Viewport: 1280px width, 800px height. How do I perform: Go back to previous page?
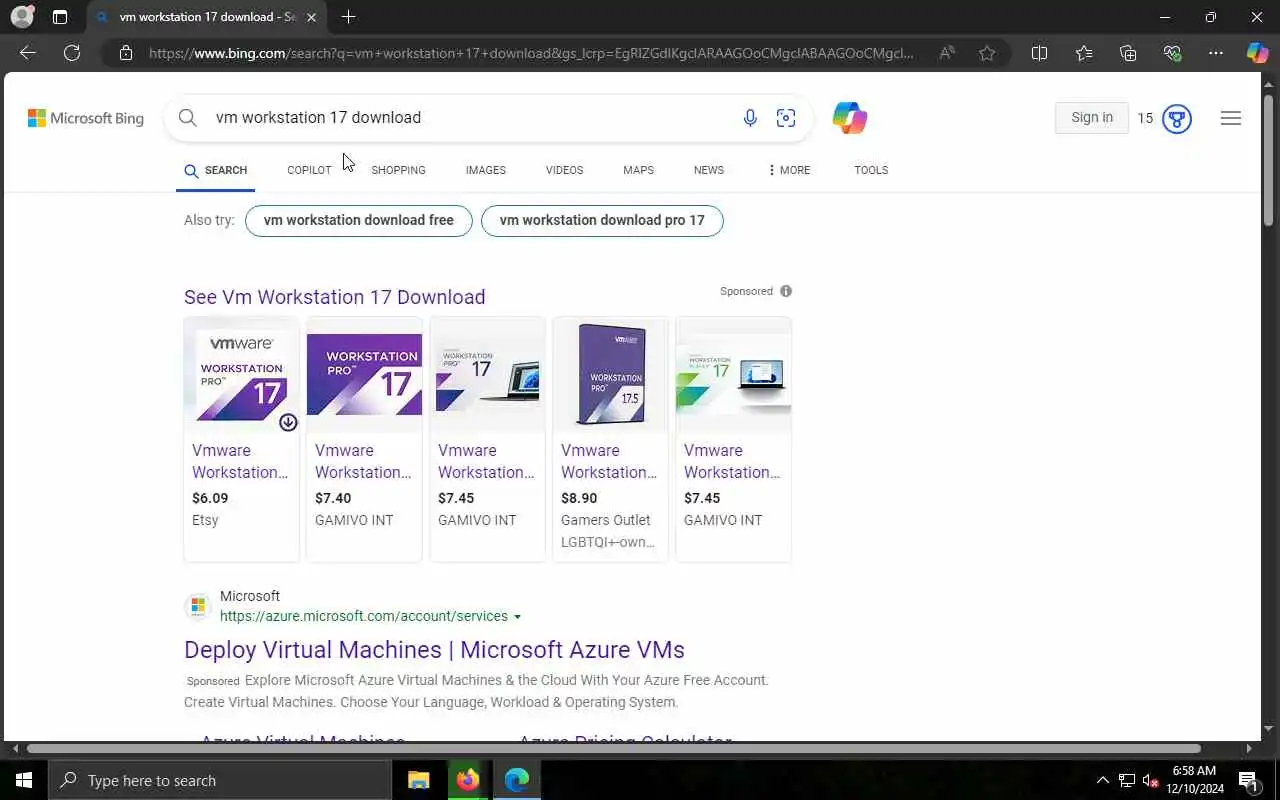[28, 53]
